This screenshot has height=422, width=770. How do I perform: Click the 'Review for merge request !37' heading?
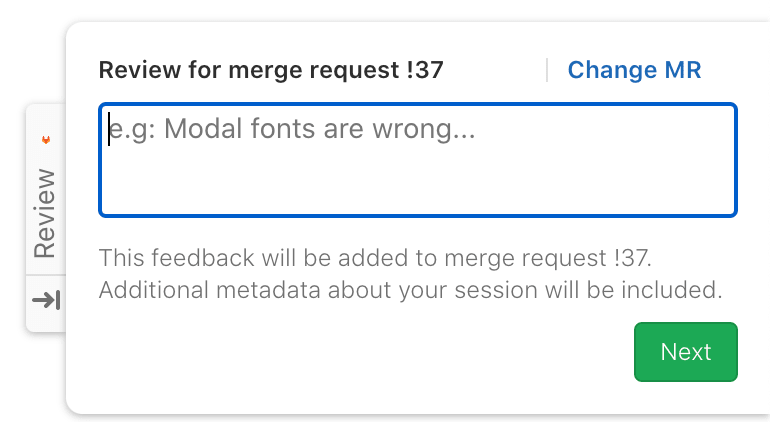tap(271, 70)
